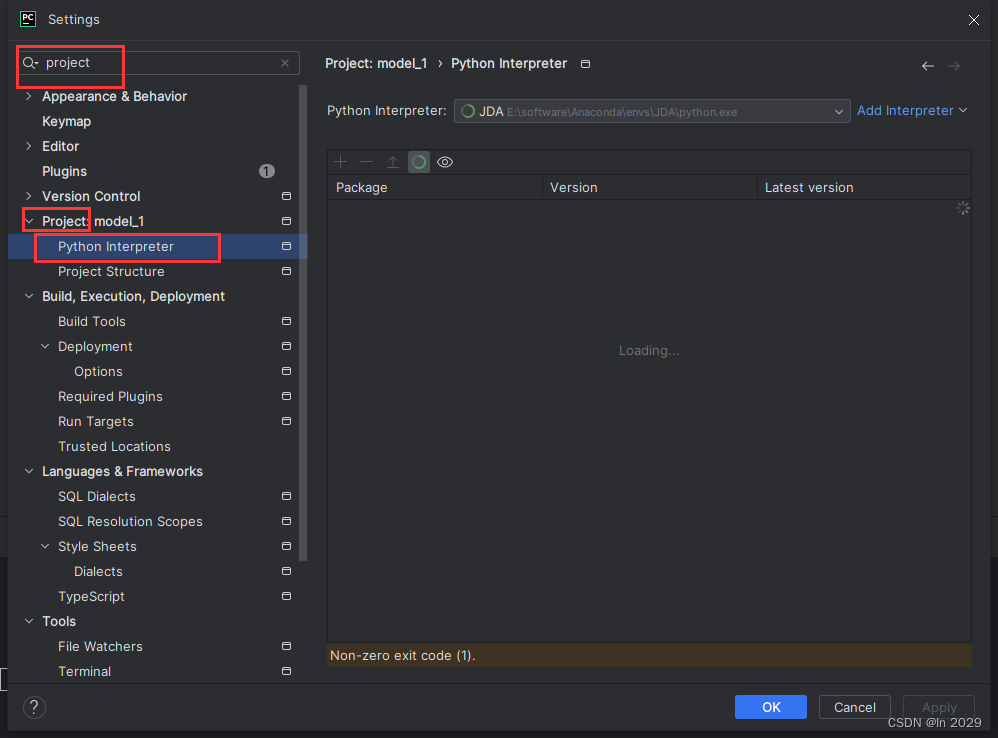Select Keymap in settings tree
The image size is (998, 738).
(x=66, y=122)
